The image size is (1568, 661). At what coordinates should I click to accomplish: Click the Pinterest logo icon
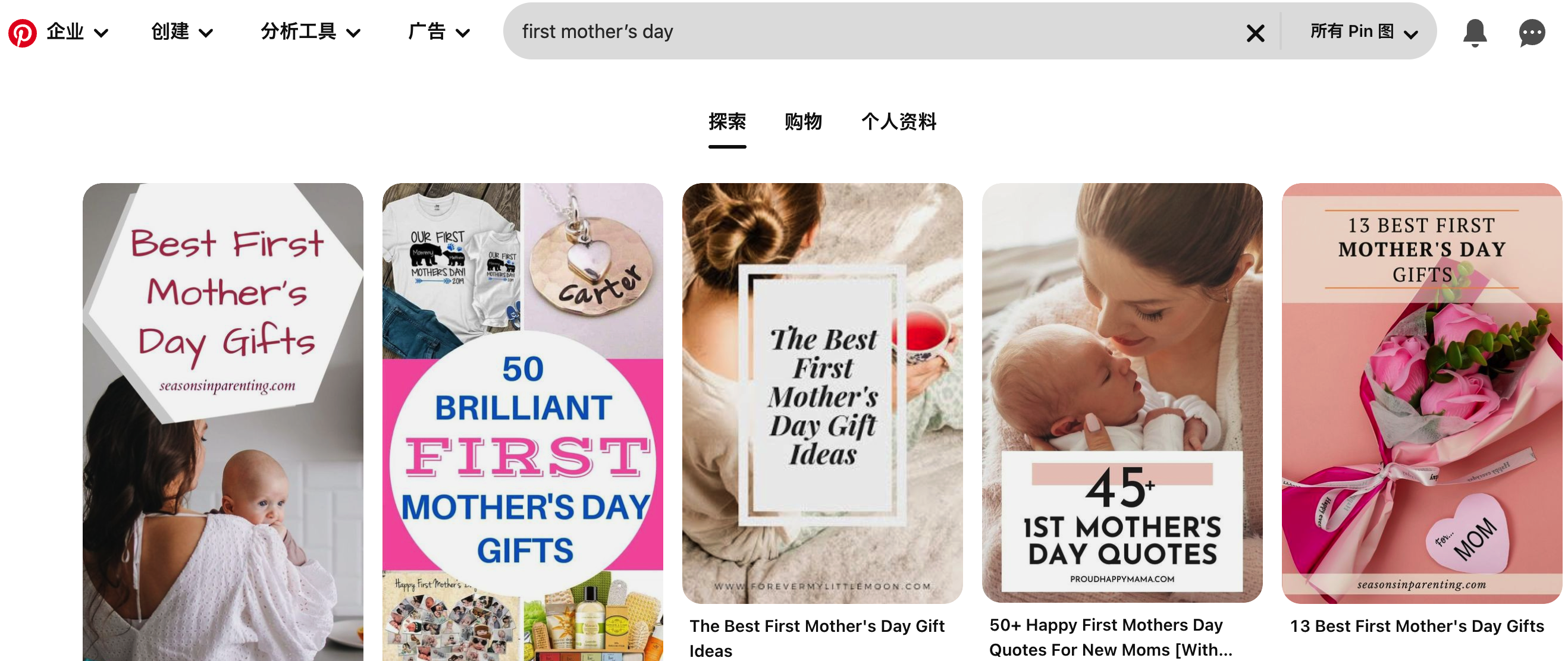point(23,32)
